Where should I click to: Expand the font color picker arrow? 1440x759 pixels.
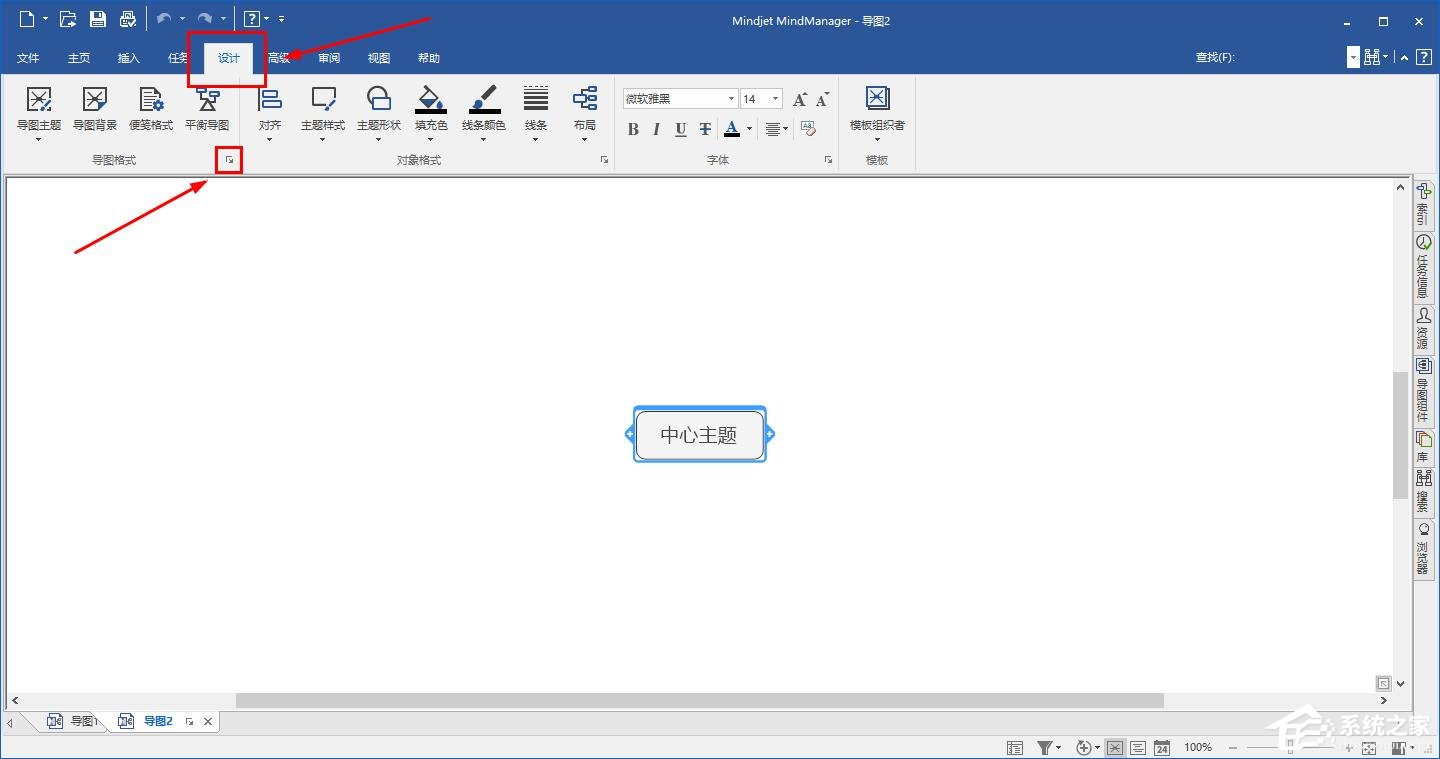click(x=749, y=129)
